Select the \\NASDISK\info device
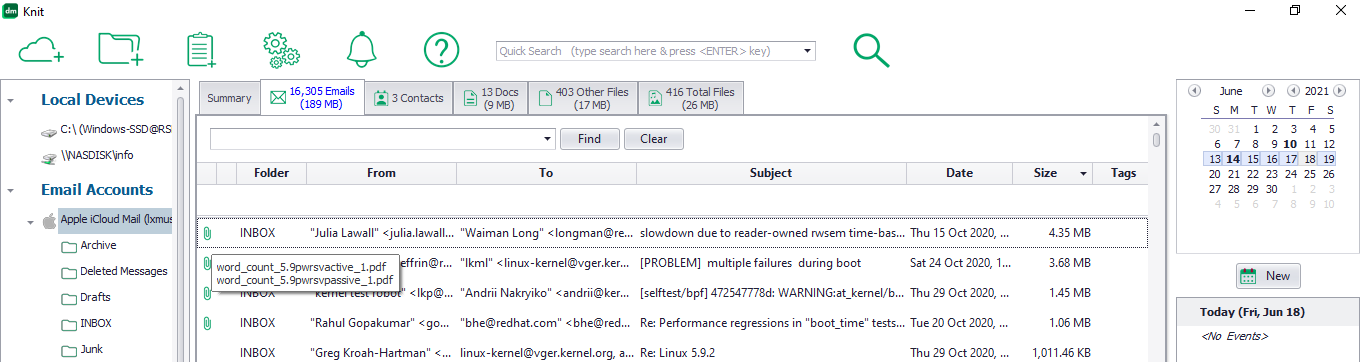The image size is (1366, 362). pos(97,156)
